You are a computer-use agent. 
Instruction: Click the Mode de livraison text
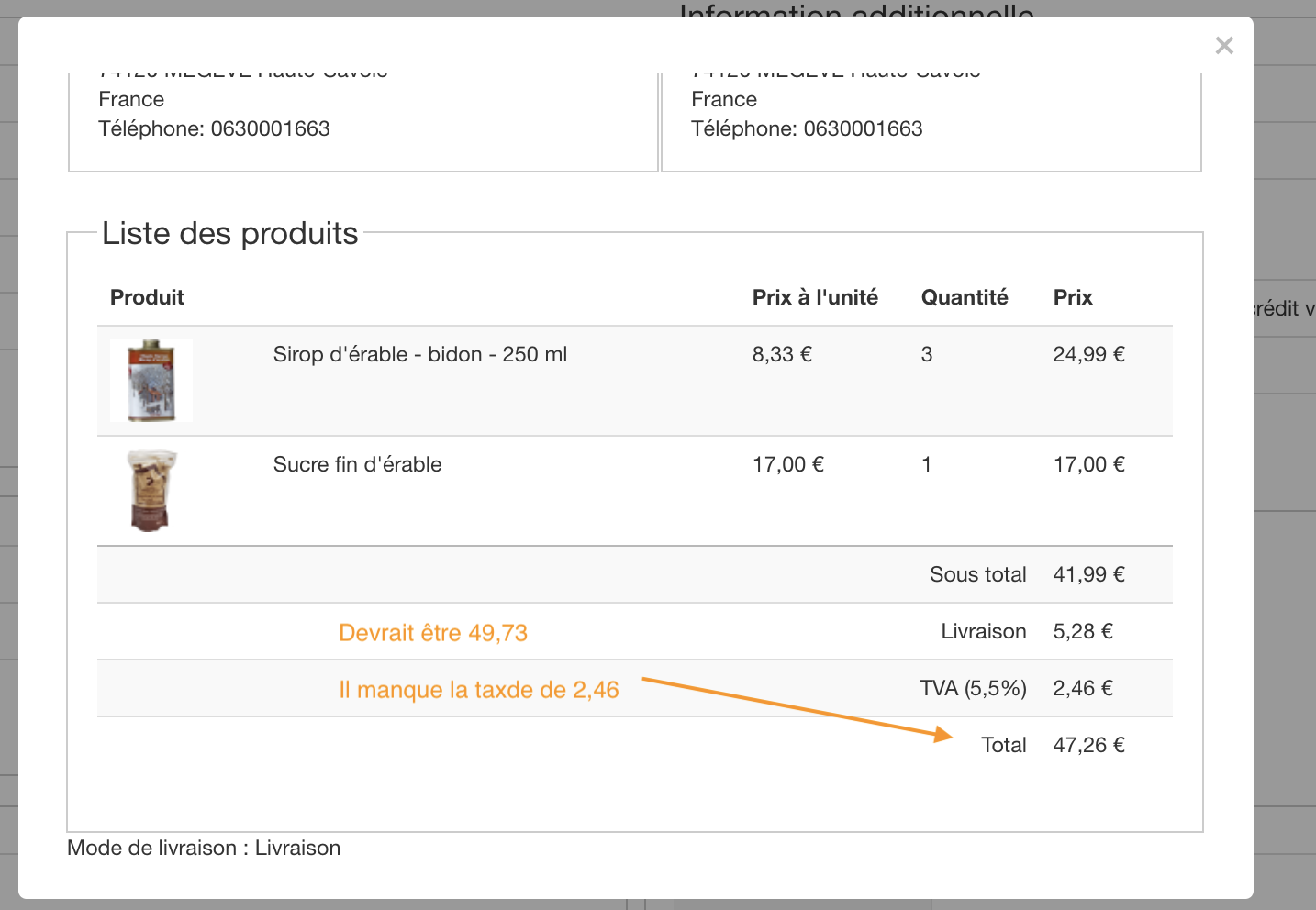point(204,849)
